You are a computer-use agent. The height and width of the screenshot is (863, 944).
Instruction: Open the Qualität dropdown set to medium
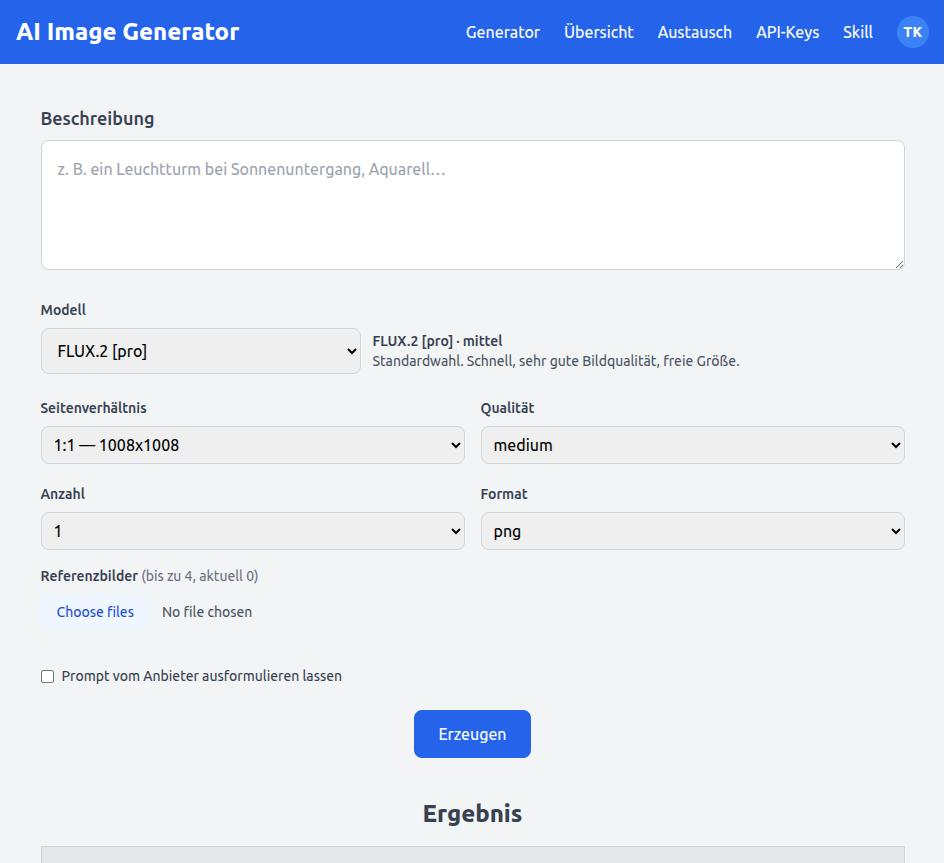(692, 445)
